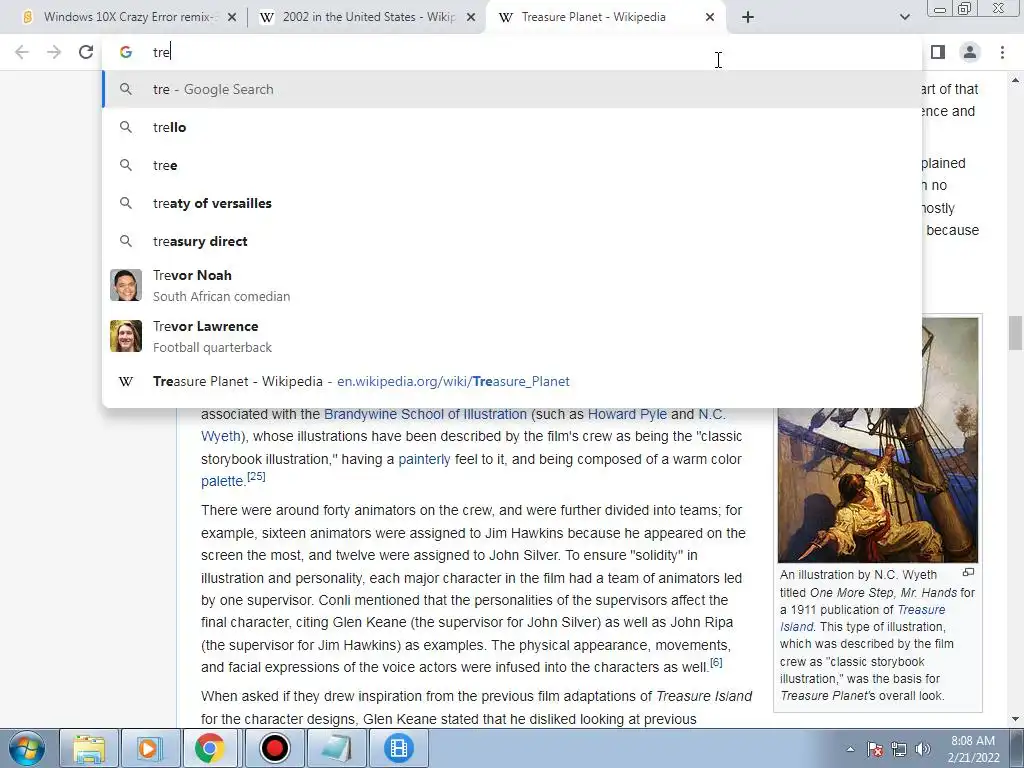Close the 2002 in the United States tab
Viewport: 1024px width, 768px height.
471,17
